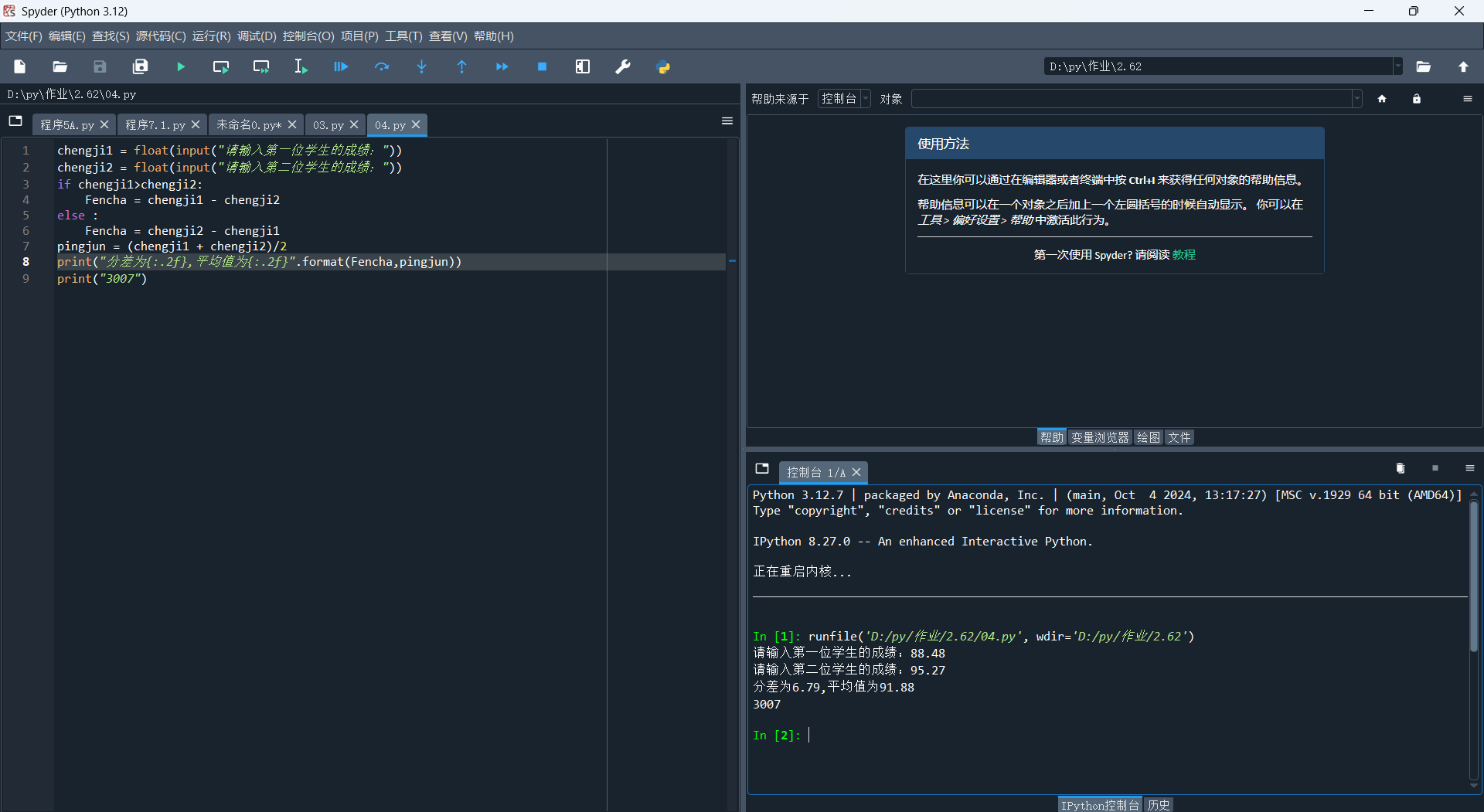Switch to the 03.py editor tab
1484x812 pixels.
(x=328, y=125)
